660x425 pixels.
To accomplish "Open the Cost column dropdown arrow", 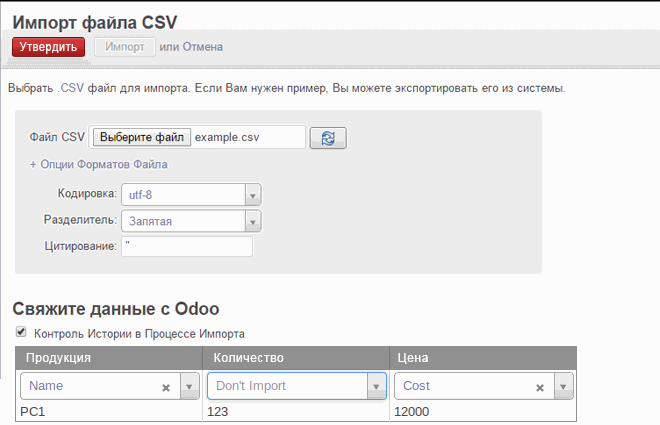I will [563, 386].
